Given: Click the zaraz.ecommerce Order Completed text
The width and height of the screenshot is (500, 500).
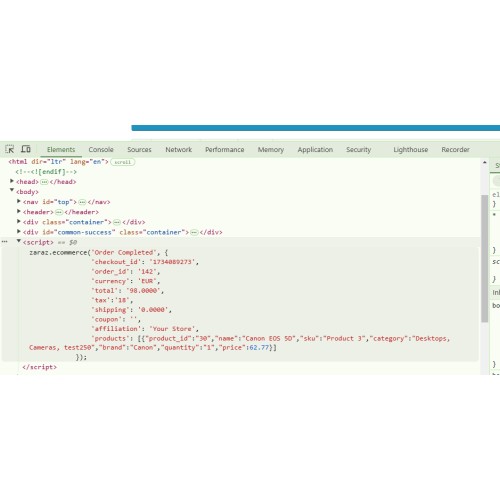Looking at the screenshot, I should point(99,252).
